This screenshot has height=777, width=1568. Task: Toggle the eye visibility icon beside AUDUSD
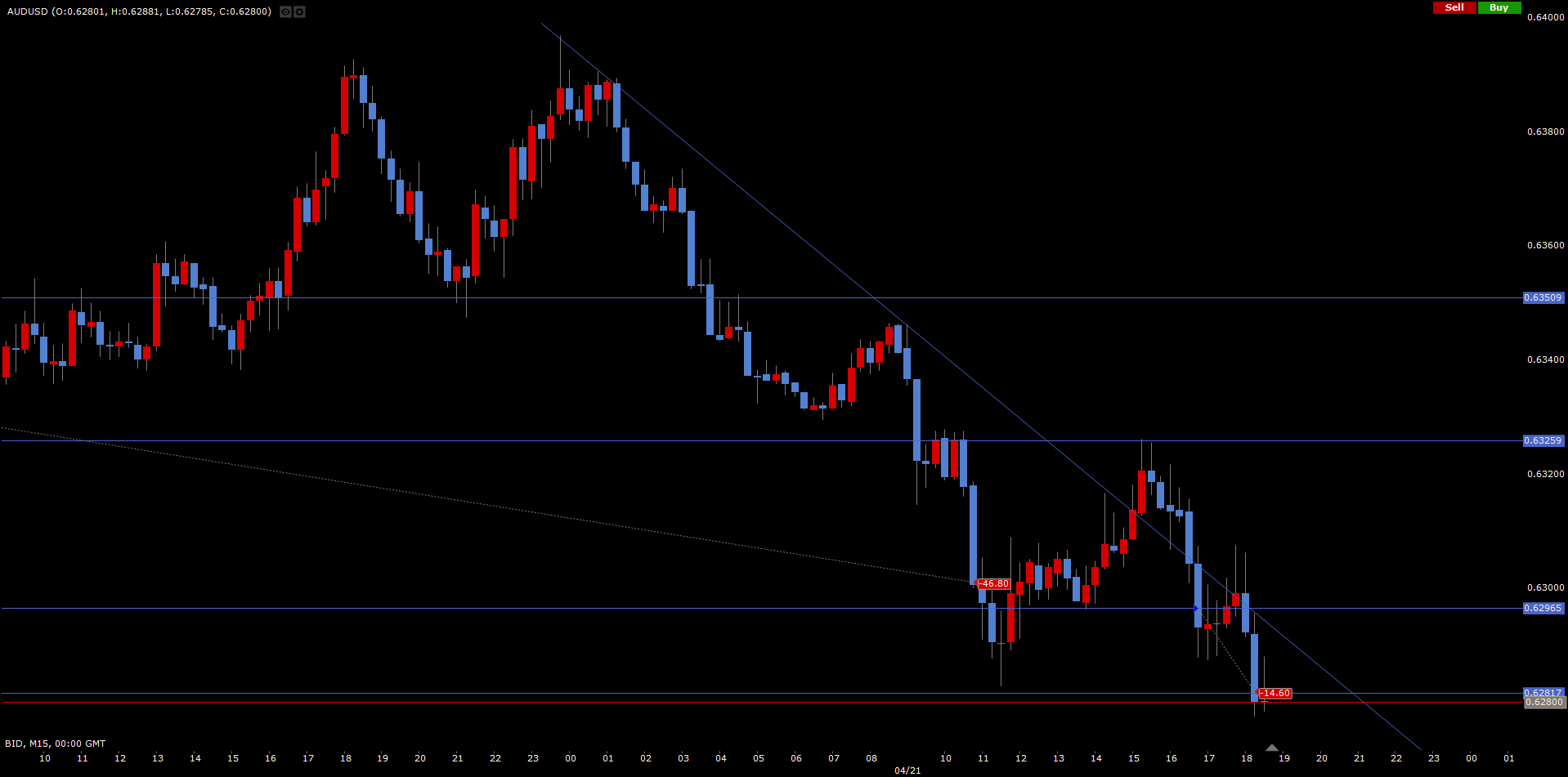coord(284,11)
